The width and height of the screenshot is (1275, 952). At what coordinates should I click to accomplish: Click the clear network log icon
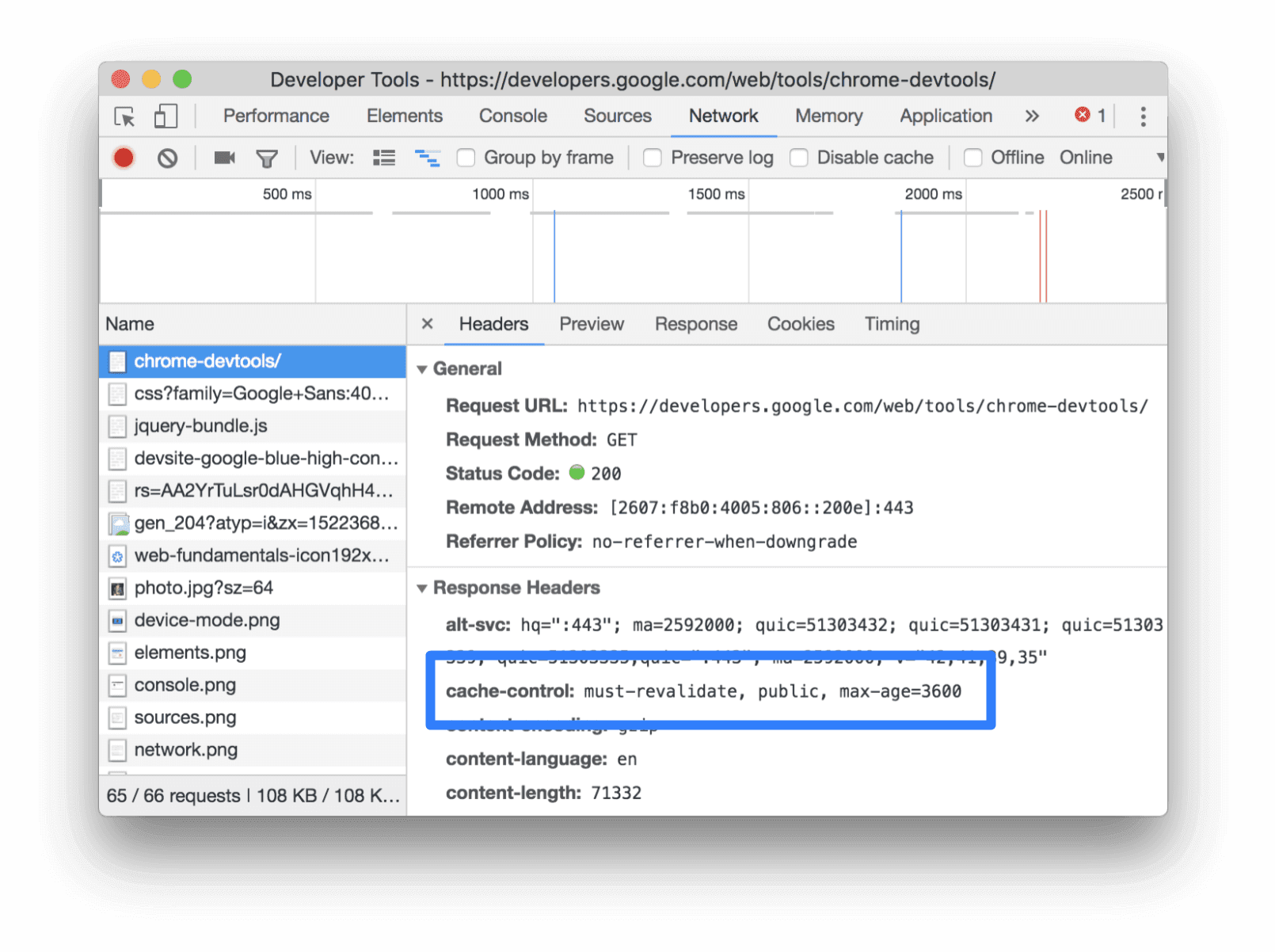tap(167, 158)
